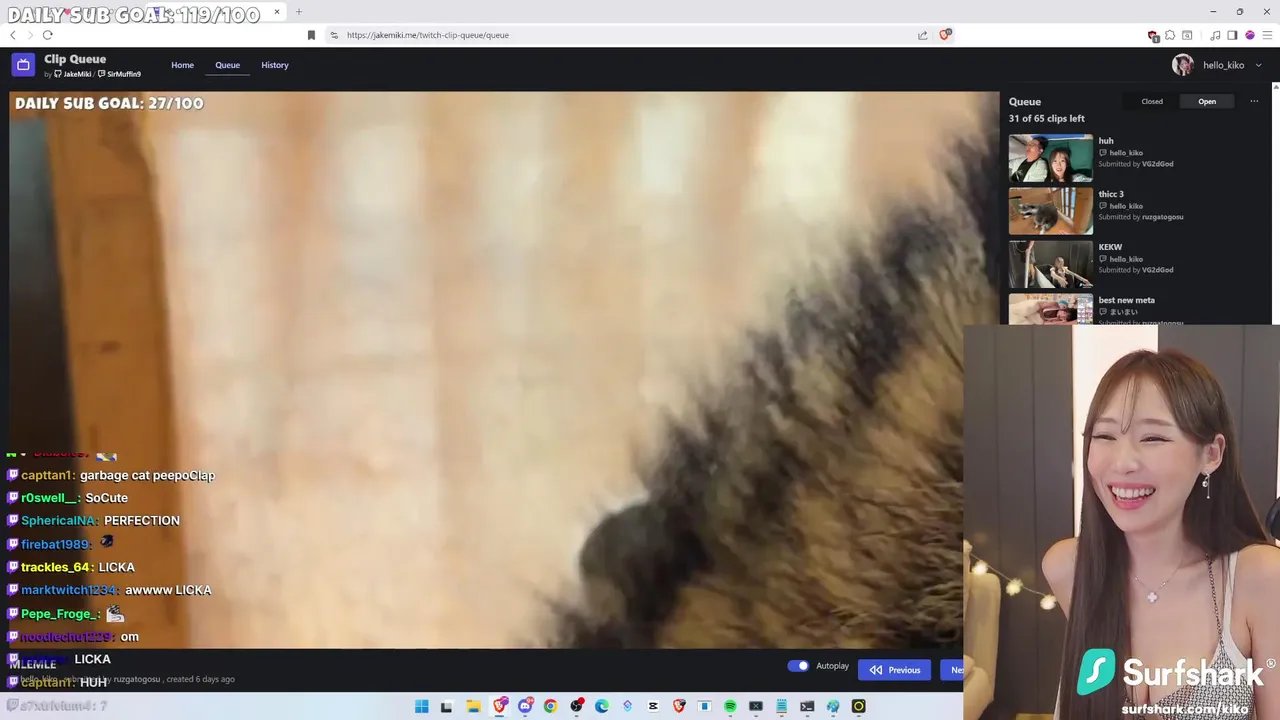Open the History tab
Viewport: 1280px width, 720px height.
point(275,65)
